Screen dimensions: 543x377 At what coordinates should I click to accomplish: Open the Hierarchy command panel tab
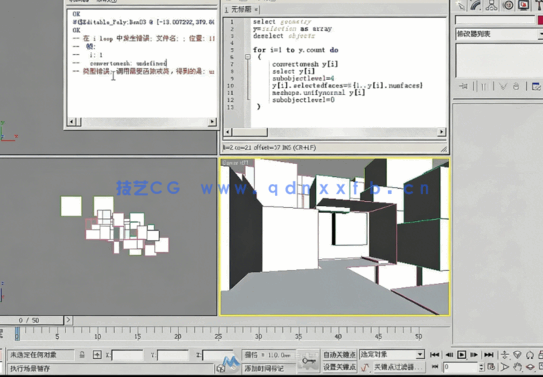(x=492, y=5)
